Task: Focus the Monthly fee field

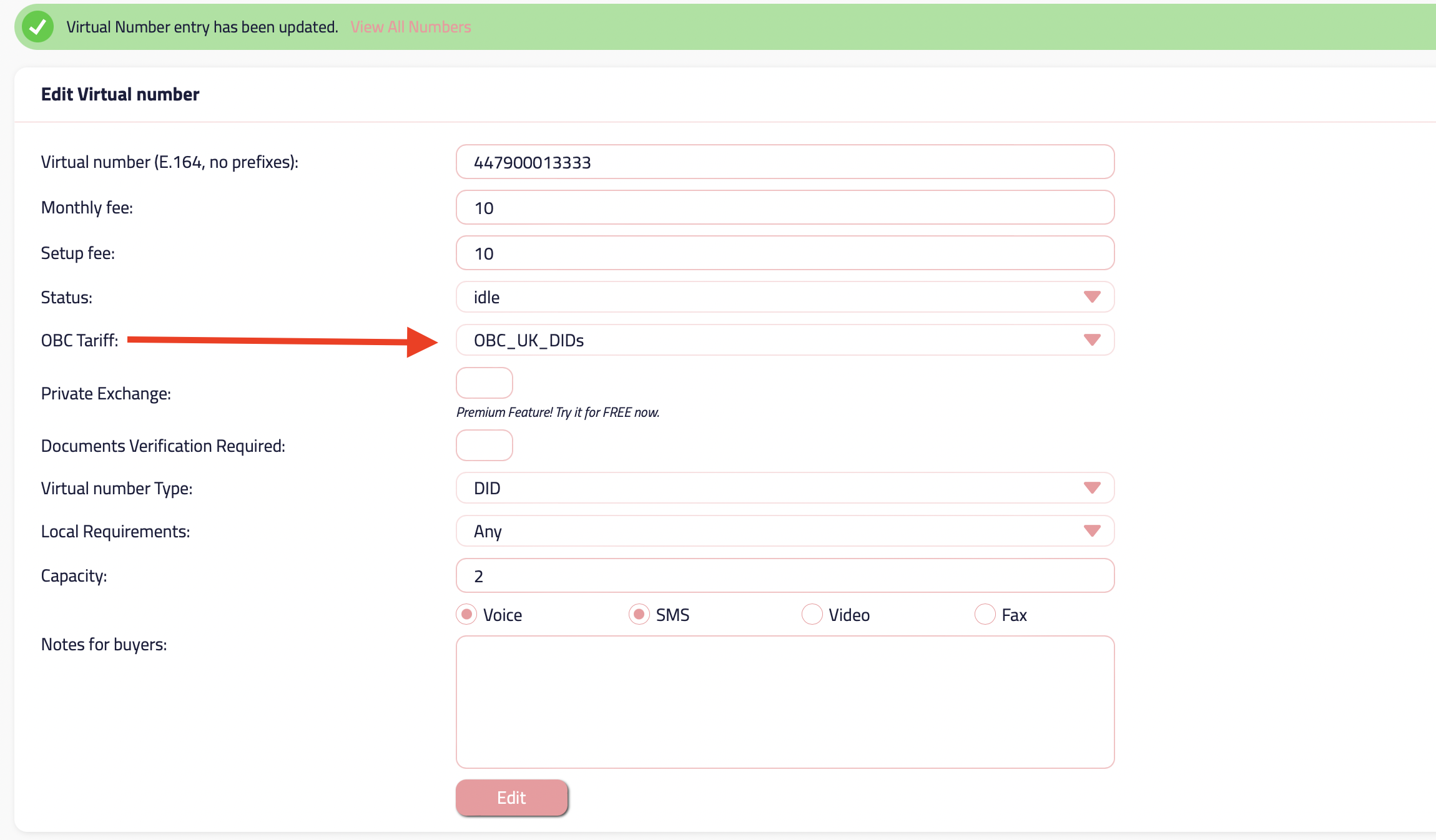Action: (785, 208)
